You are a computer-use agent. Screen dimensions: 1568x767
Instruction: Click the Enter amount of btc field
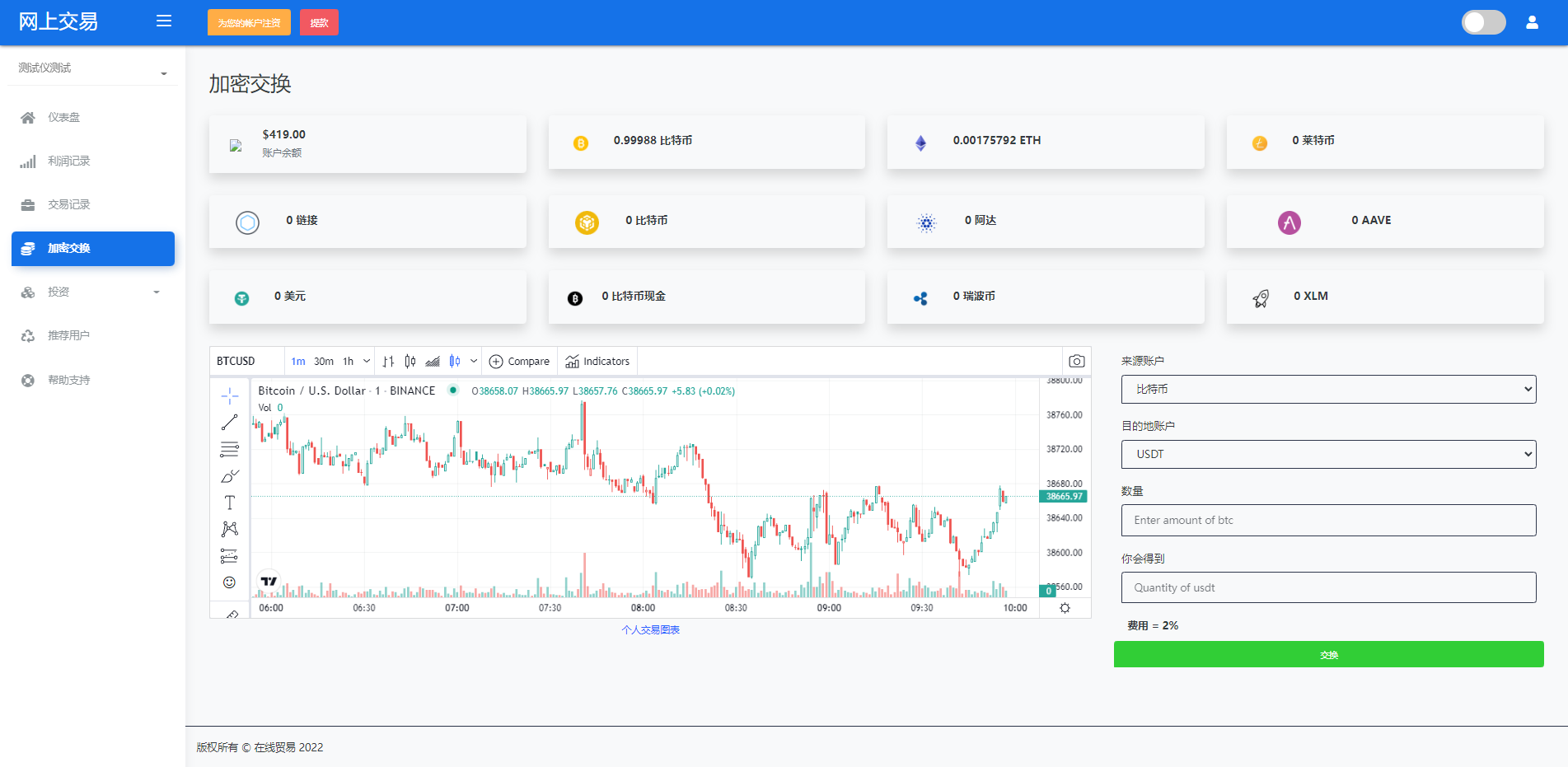[1328, 520]
